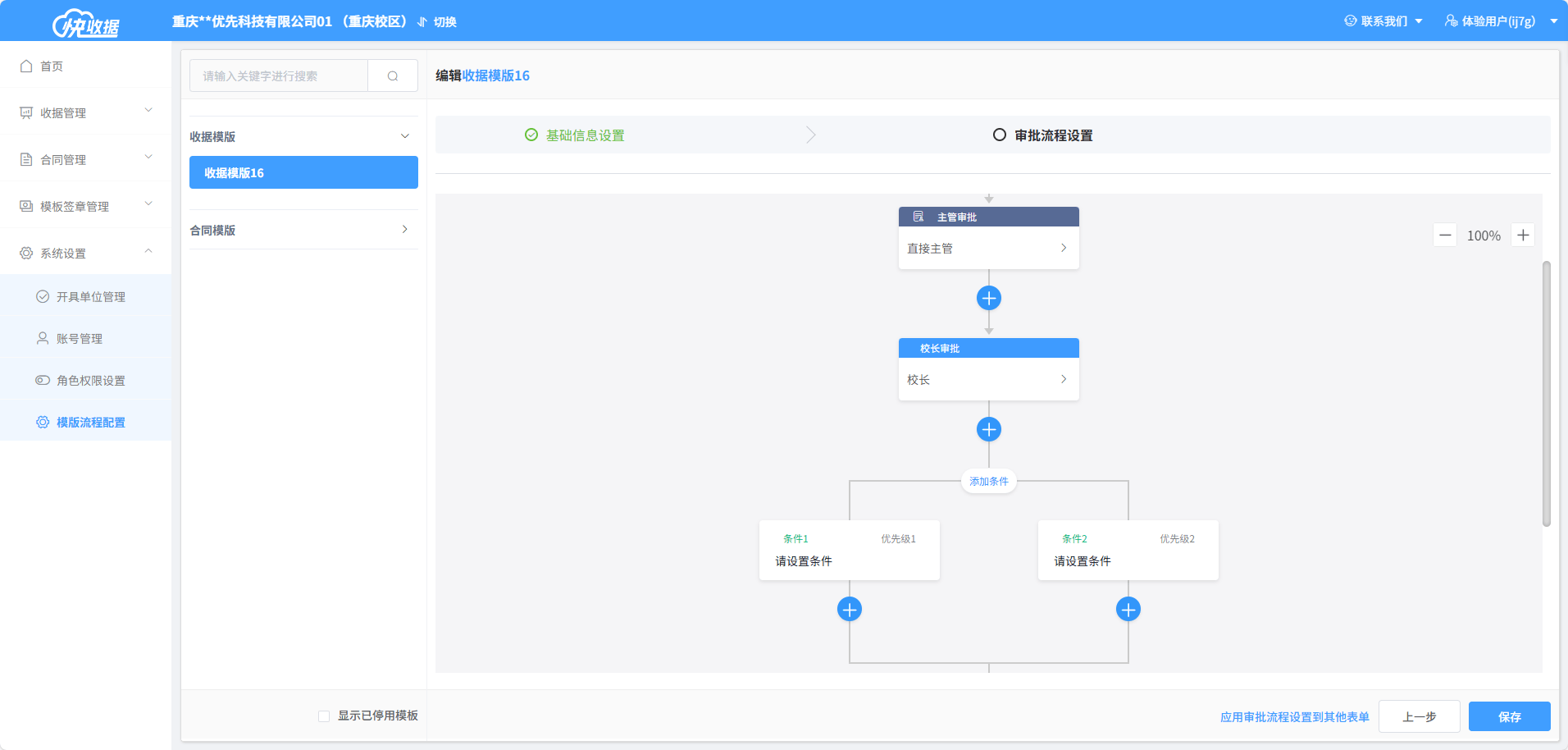Screen dimensions: 1568x750
Task: Click 应用审批流程设置到其他表单 link
Action: (1294, 717)
